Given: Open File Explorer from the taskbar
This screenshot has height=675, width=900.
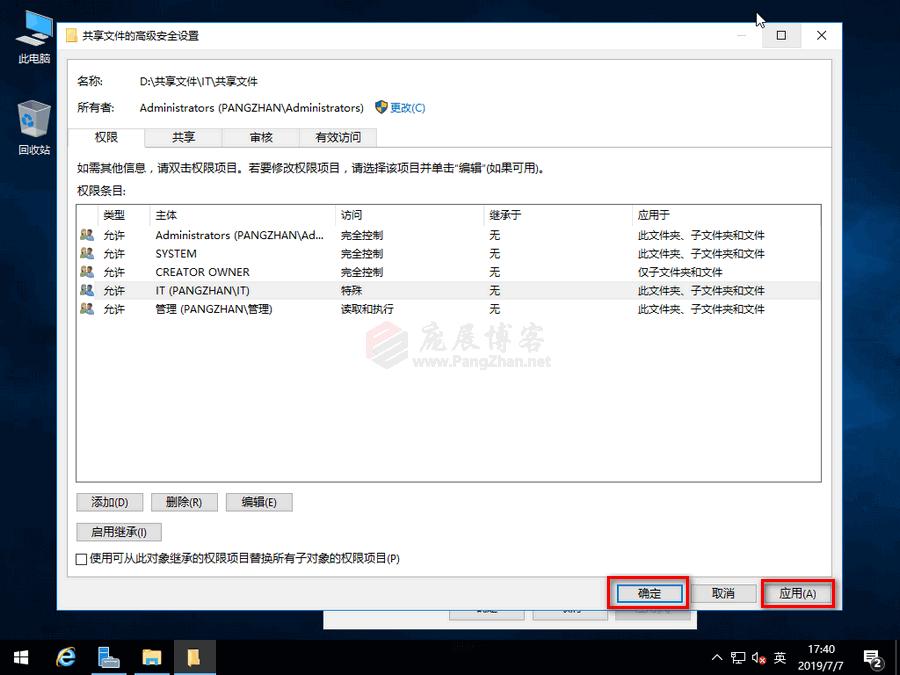Looking at the screenshot, I should 152,657.
